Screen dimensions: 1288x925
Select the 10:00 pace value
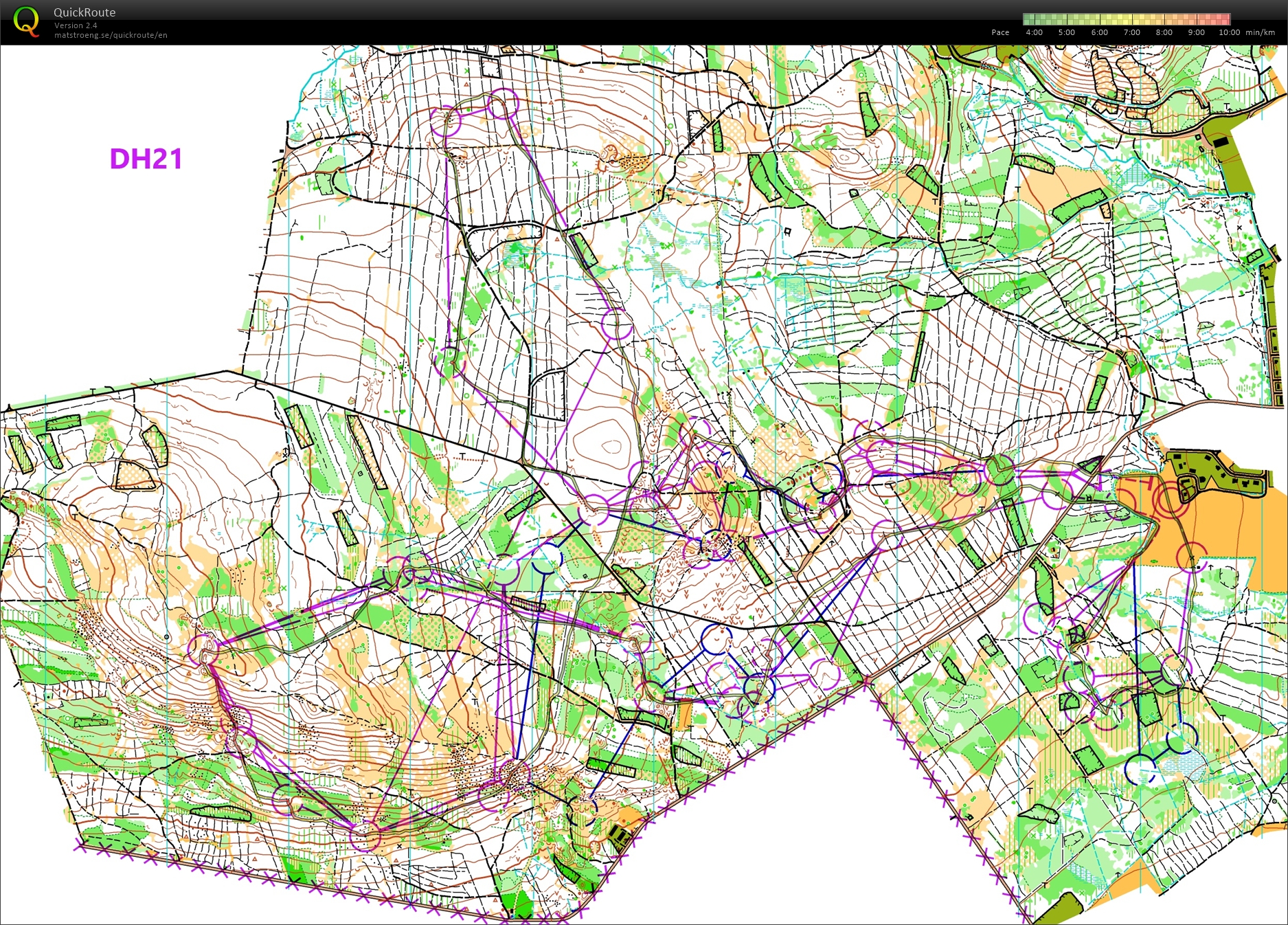pyautogui.click(x=1229, y=32)
